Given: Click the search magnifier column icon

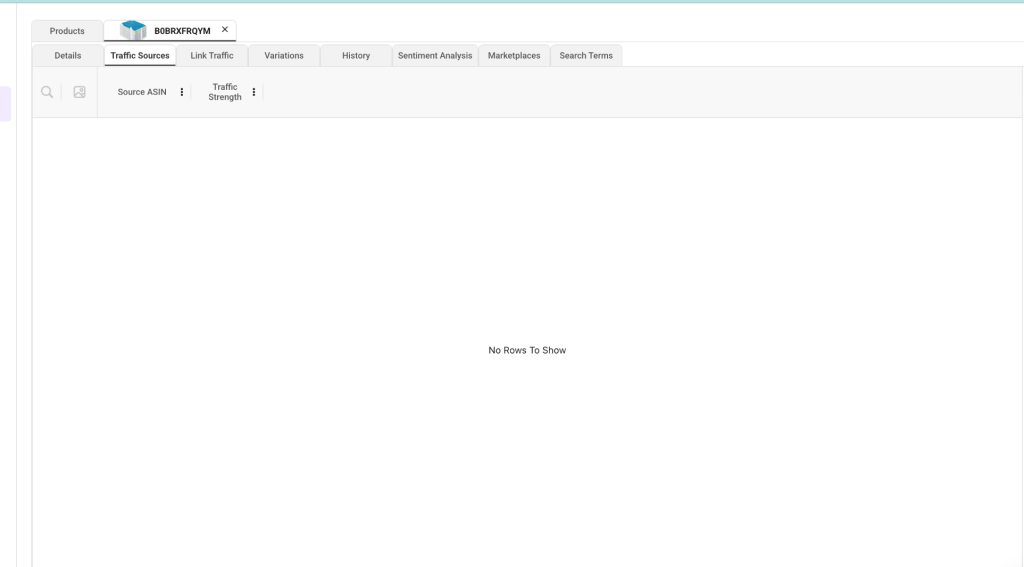Looking at the screenshot, I should coord(47,92).
